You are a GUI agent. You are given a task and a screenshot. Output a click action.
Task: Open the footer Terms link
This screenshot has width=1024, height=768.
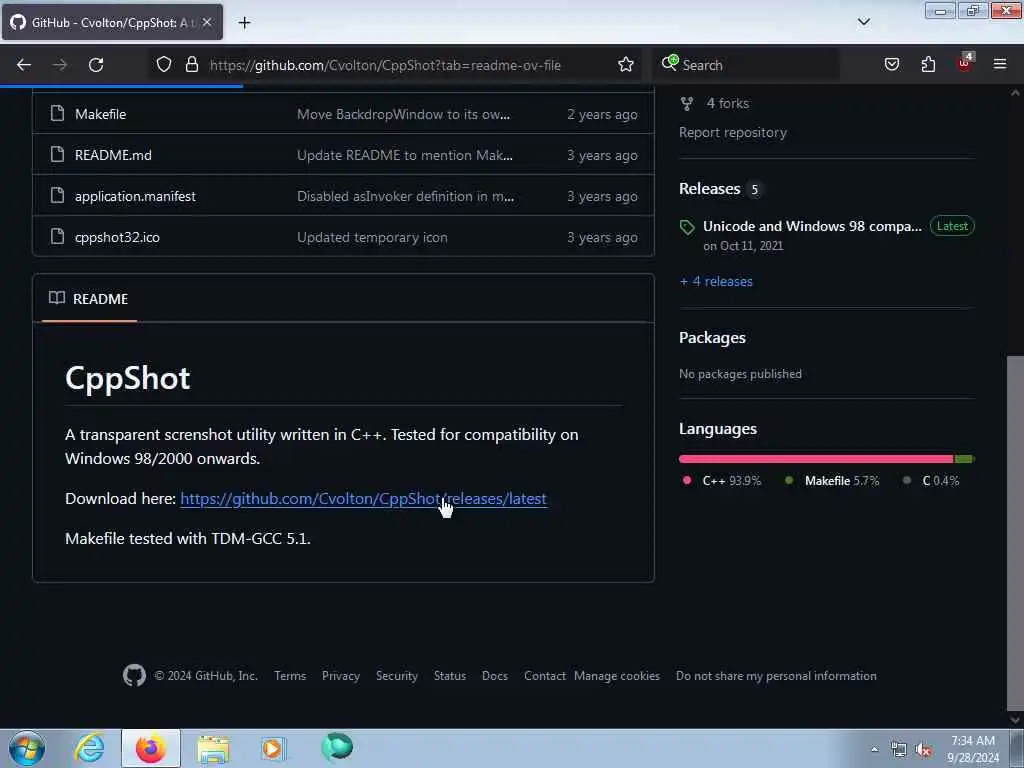[x=290, y=676]
